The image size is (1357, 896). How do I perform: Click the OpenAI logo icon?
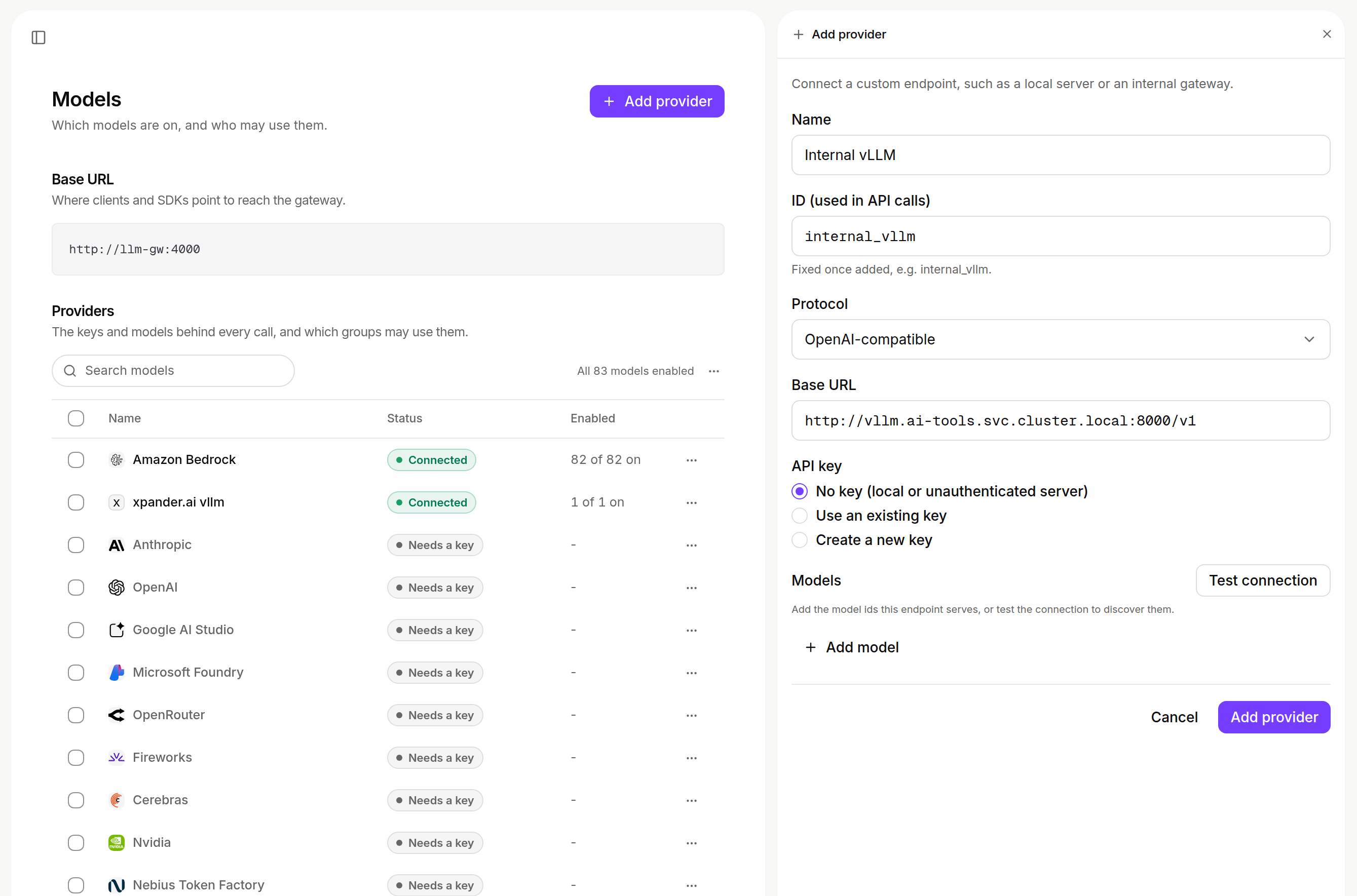pyautogui.click(x=117, y=588)
